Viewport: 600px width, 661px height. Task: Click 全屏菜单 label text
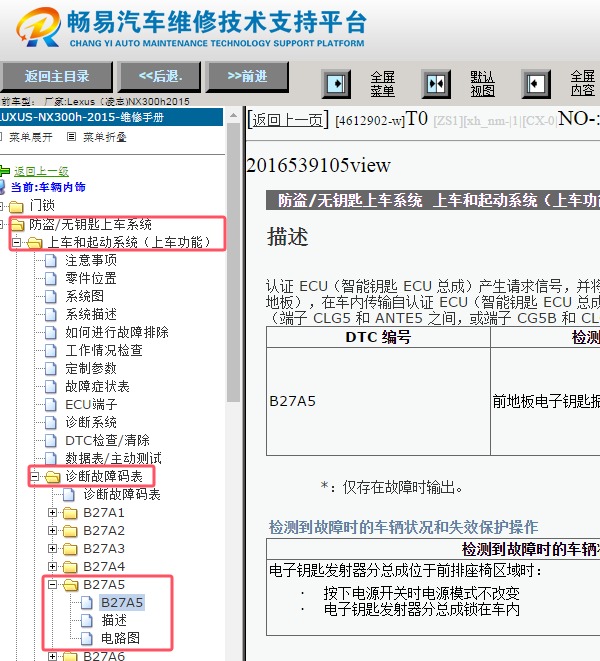click(382, 84)
